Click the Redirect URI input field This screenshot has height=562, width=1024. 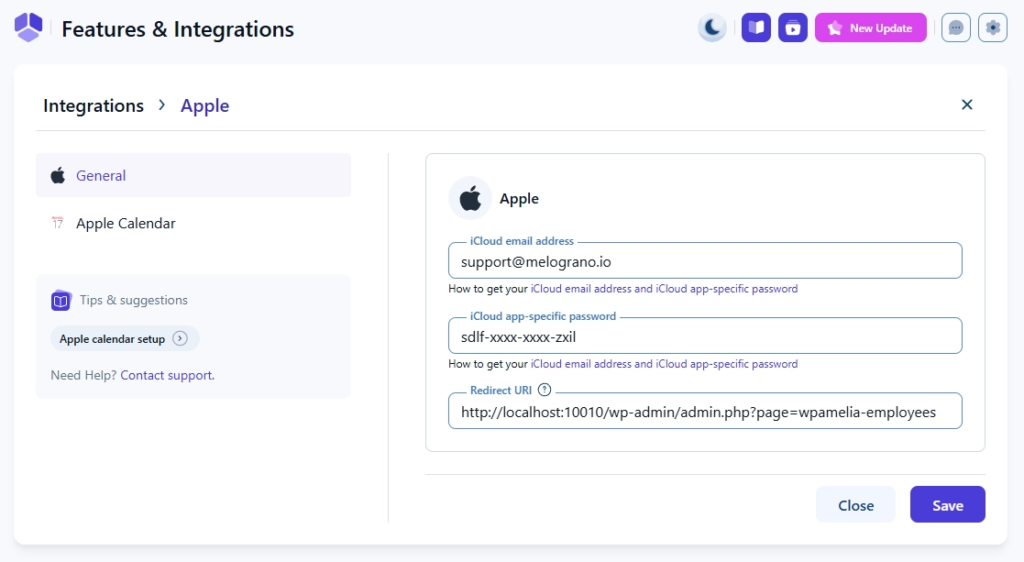(x=705, y=411)
